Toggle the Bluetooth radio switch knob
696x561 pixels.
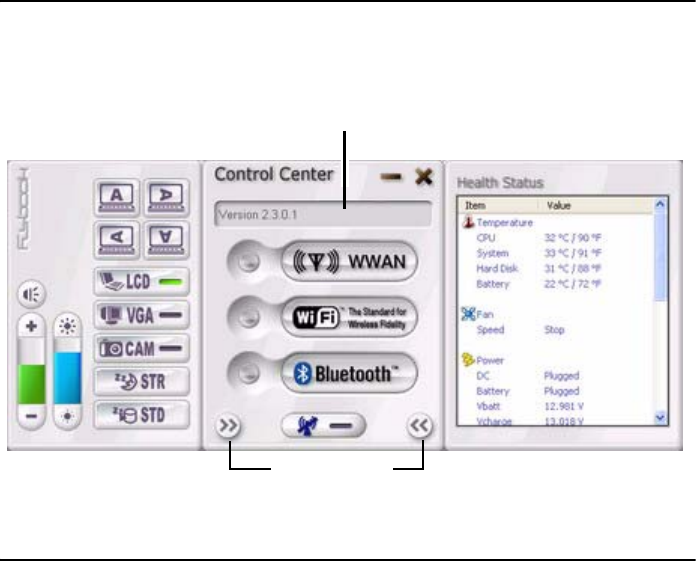249,373
